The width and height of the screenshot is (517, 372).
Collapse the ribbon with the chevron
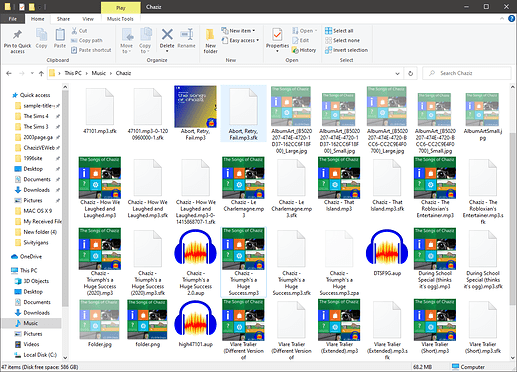coord(502,19)
